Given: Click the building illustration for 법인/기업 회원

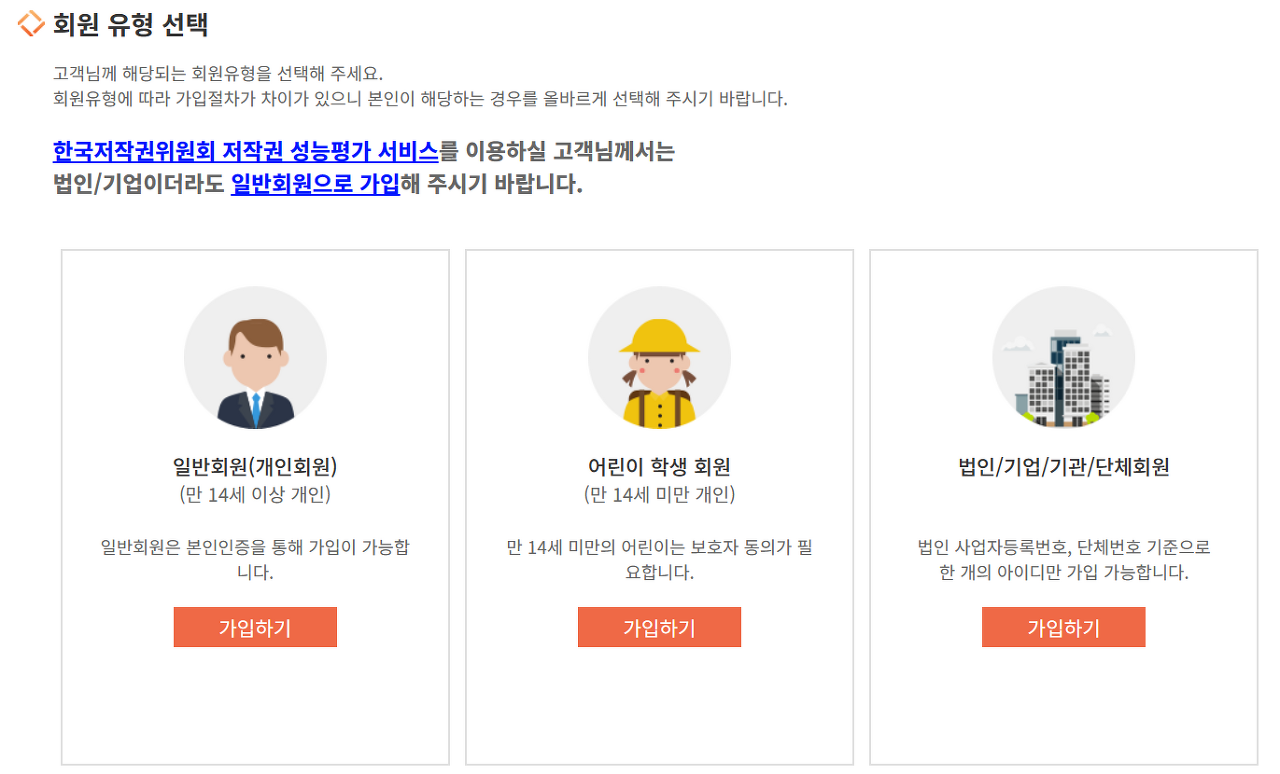Looking at the screenshot, I should [x=1063, y=357].
